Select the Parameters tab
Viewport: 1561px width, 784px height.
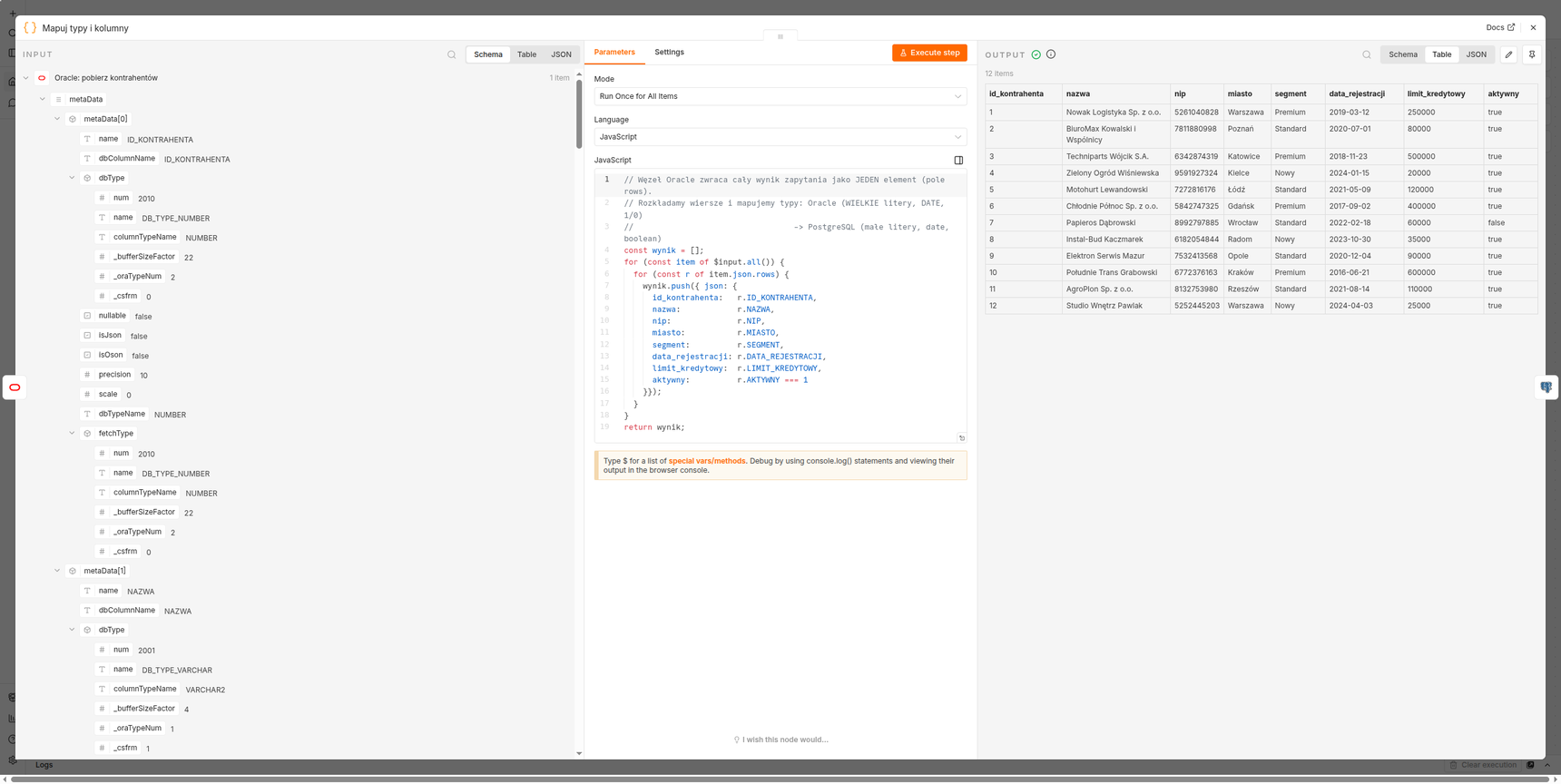(x=614, y=53)
